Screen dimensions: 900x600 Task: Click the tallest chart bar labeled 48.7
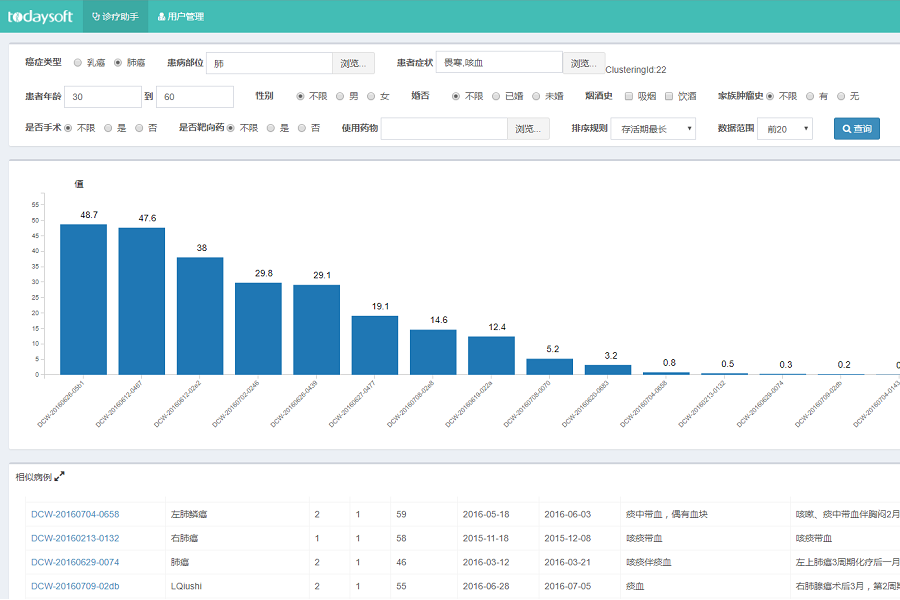click(83, 299)
